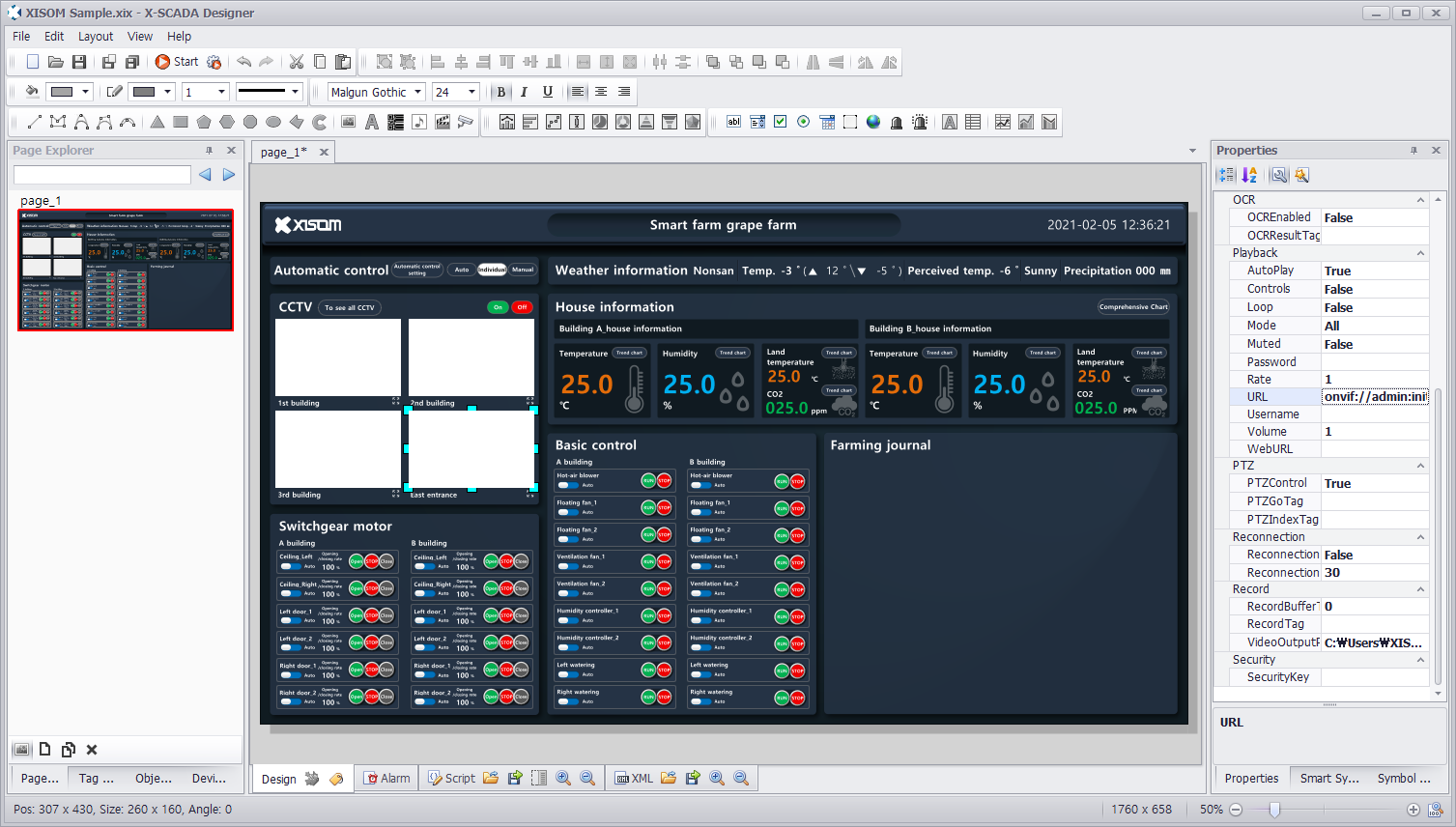The image size is (1456, 827).
Task: Open the line style dropdown
Action: pos(295,92)
